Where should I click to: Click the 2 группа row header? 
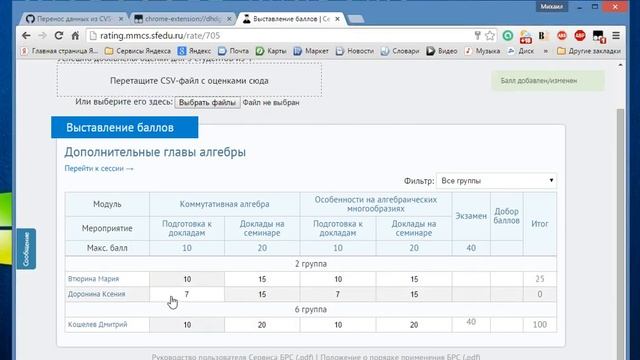click(x=311, y=264)
